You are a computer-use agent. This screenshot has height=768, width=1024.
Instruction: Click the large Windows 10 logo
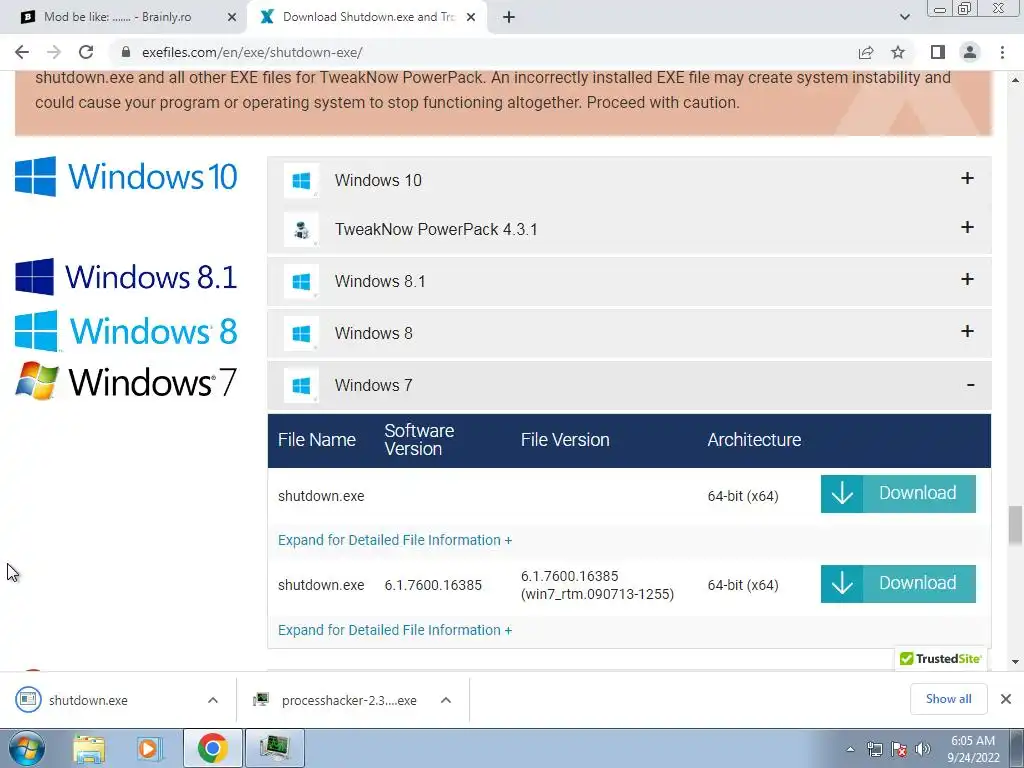(126, 176)
